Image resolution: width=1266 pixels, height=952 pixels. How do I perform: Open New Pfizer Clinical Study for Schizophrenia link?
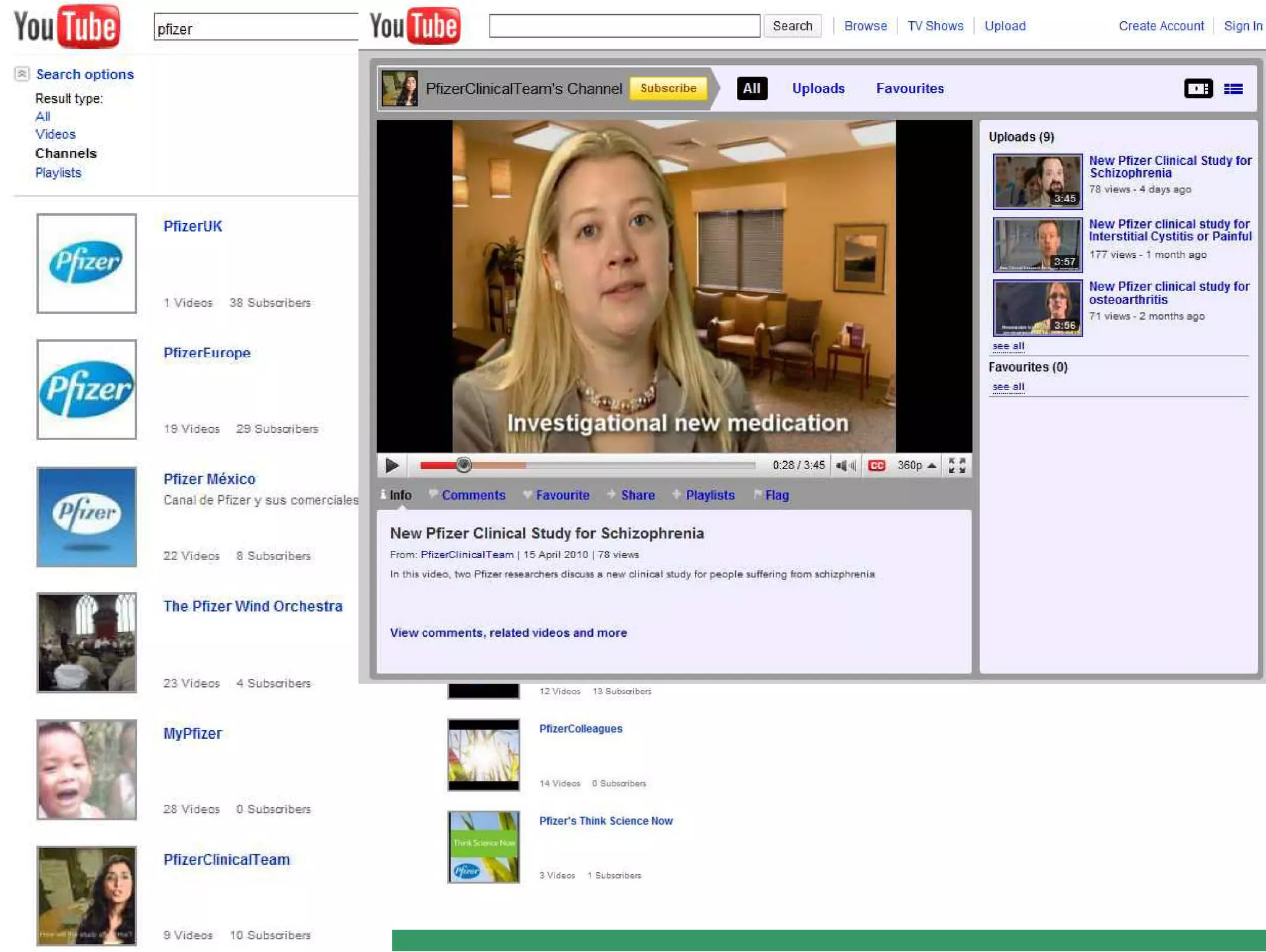click(1170, 167)
